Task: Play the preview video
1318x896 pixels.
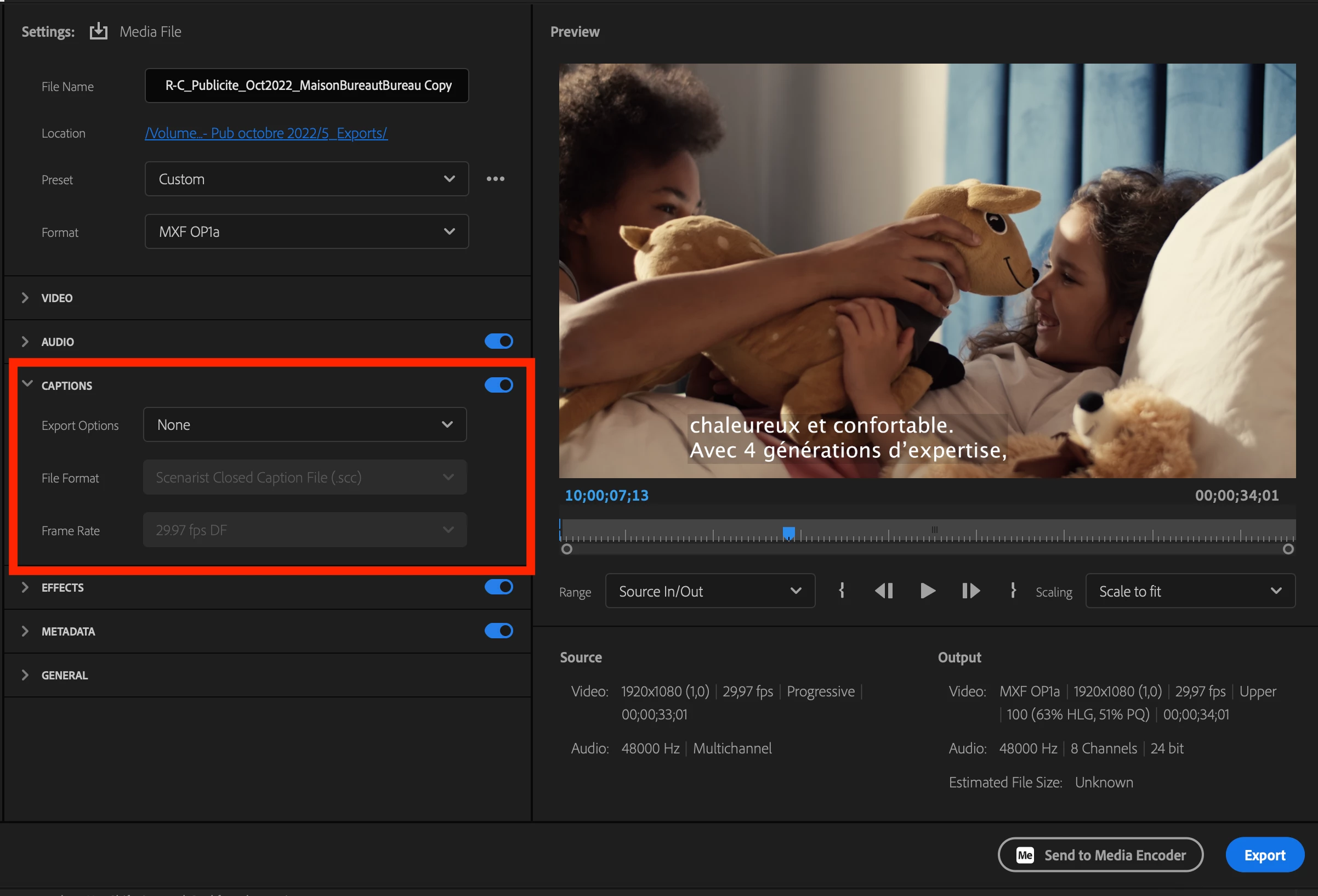Action: [927, 591]
